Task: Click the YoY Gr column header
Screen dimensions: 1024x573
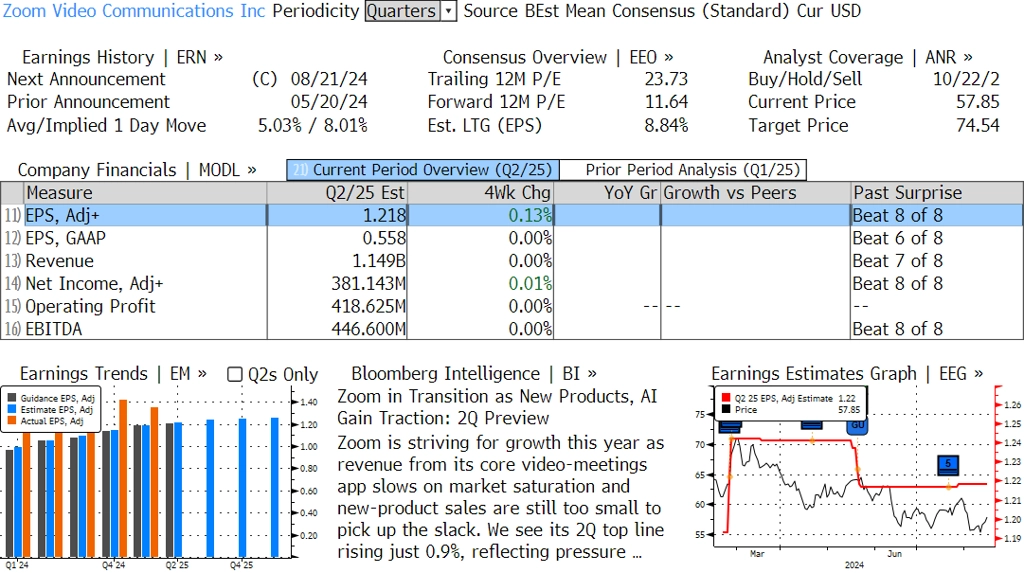Action: click(x=607, y=193)
